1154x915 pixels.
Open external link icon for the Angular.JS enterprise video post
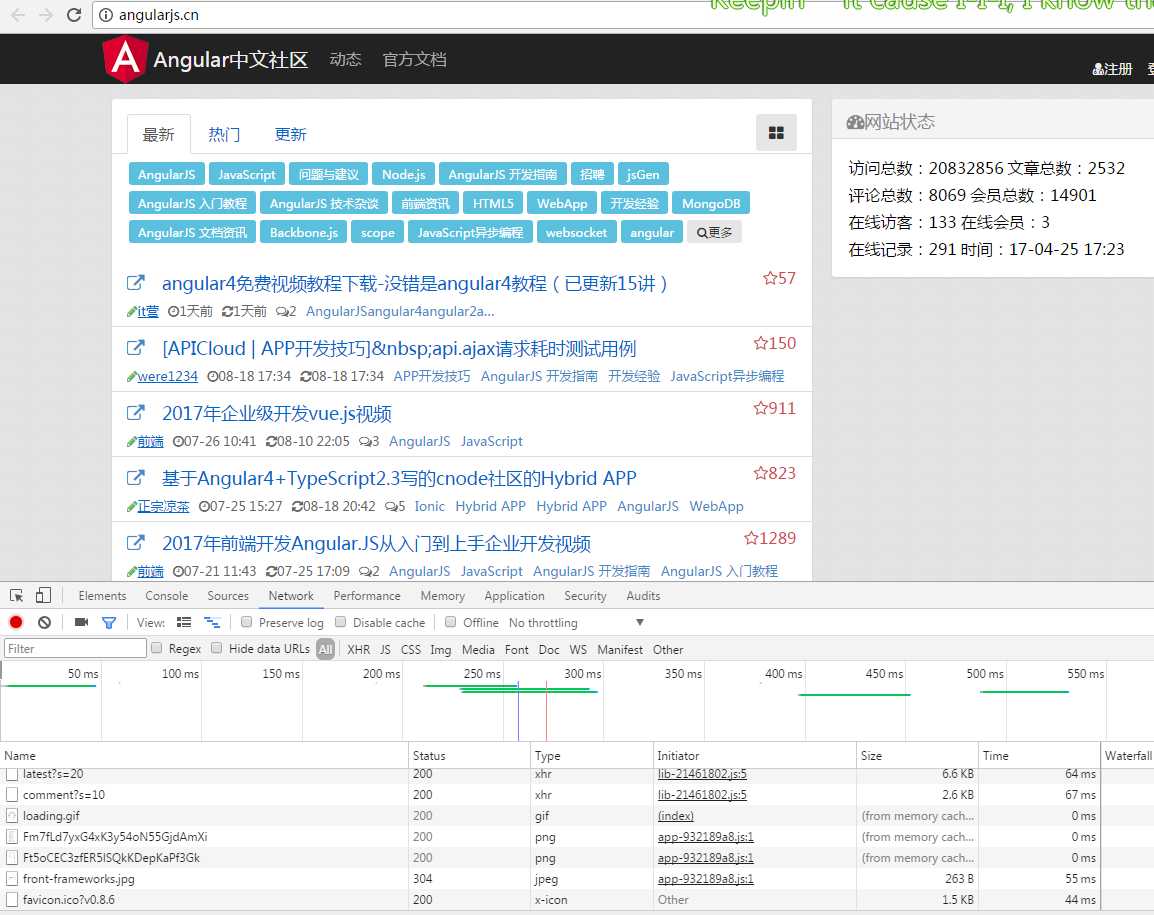coord(135,543)
